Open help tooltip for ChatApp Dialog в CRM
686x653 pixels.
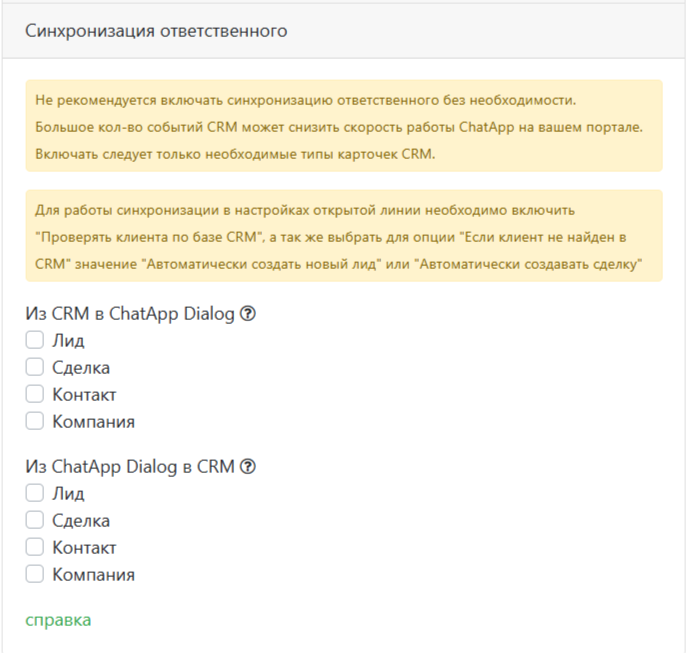point(249,467)
